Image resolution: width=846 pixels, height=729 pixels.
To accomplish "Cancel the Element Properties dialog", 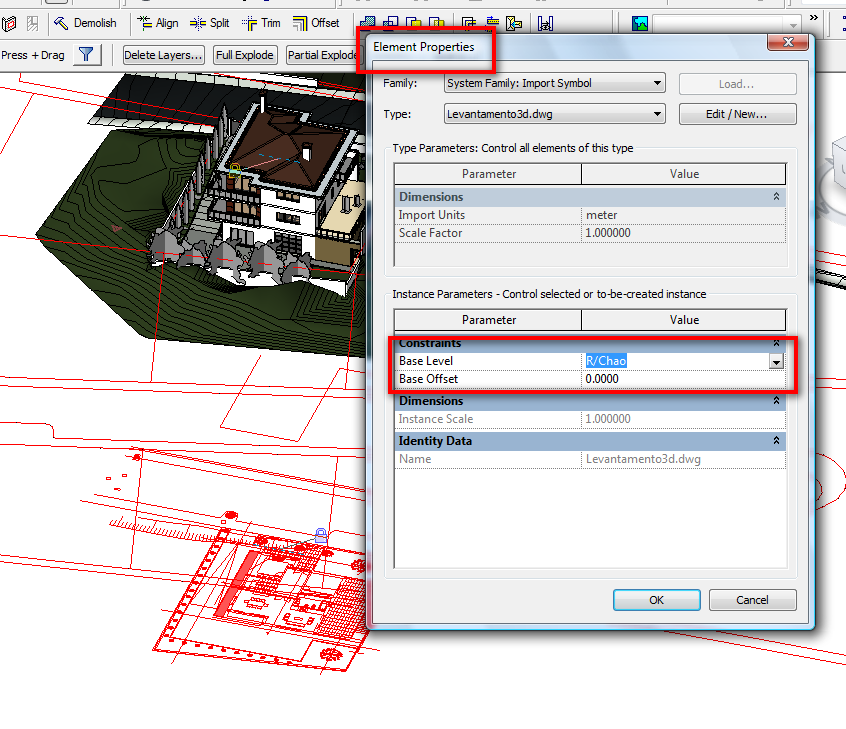I will point(752,600).
